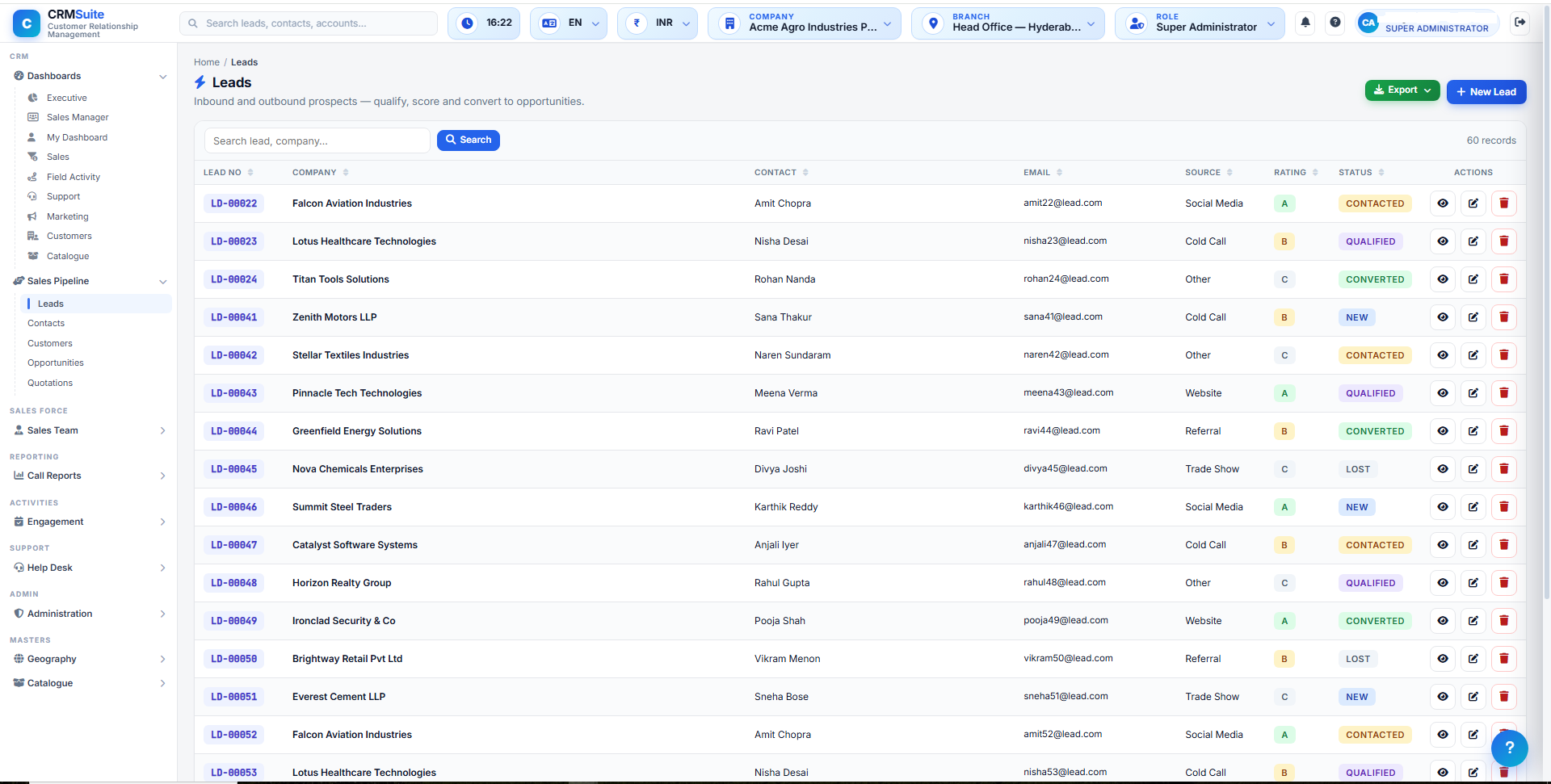This screenshot has width=1551, height=784.
Task: Edit Lotus Healthcare LD-00023 lead
Action: 1473,241
